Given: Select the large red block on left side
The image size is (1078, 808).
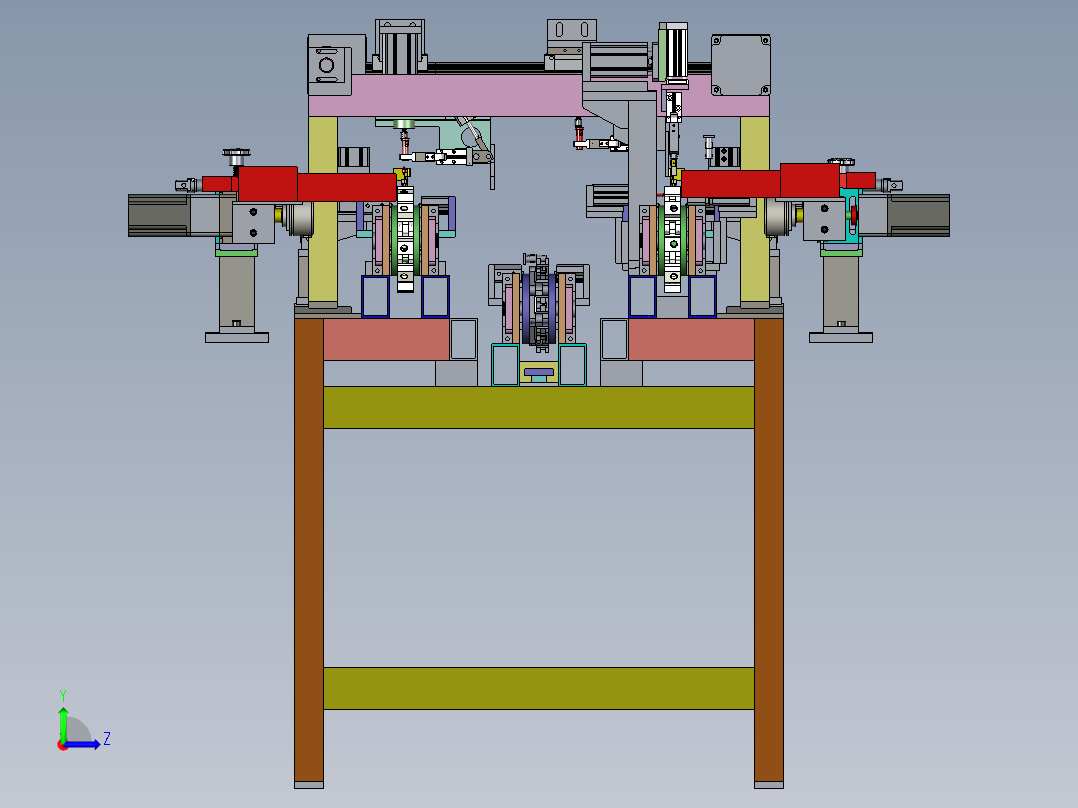Looking at the screenshot, I should tap(268, 184).
